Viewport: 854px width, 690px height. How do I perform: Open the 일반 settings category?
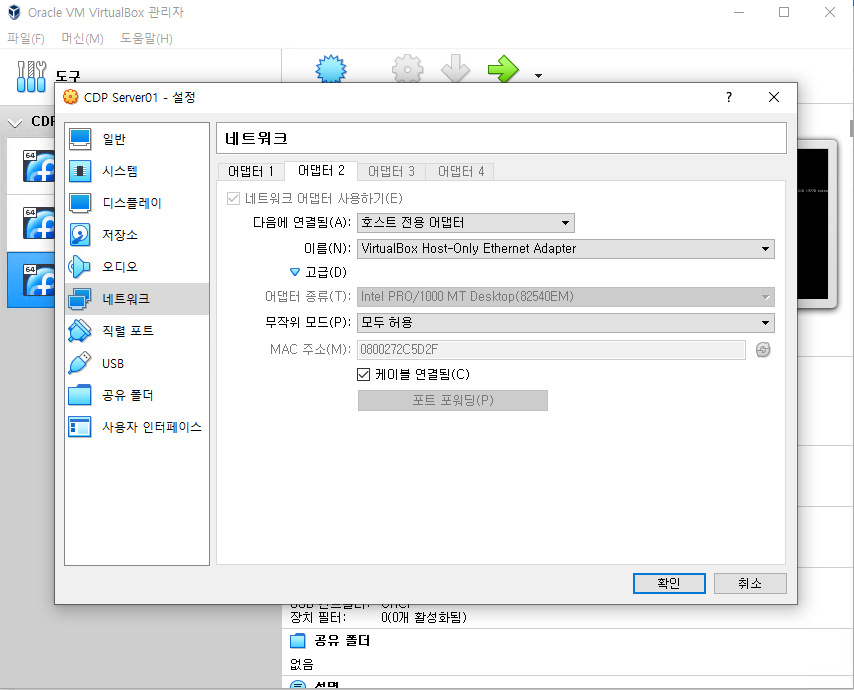pyautogui.click(x=137, y=139)
